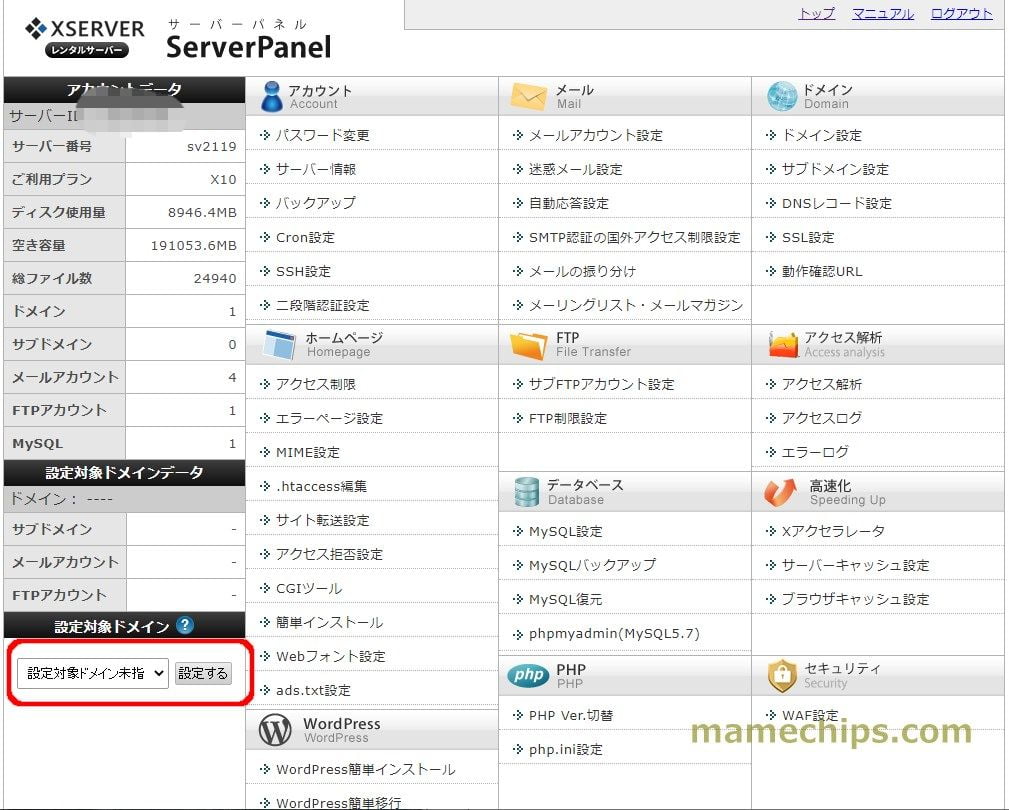Open エラーログ
The width and height of the screenshot is (1009, 810).
coord(815,452)
